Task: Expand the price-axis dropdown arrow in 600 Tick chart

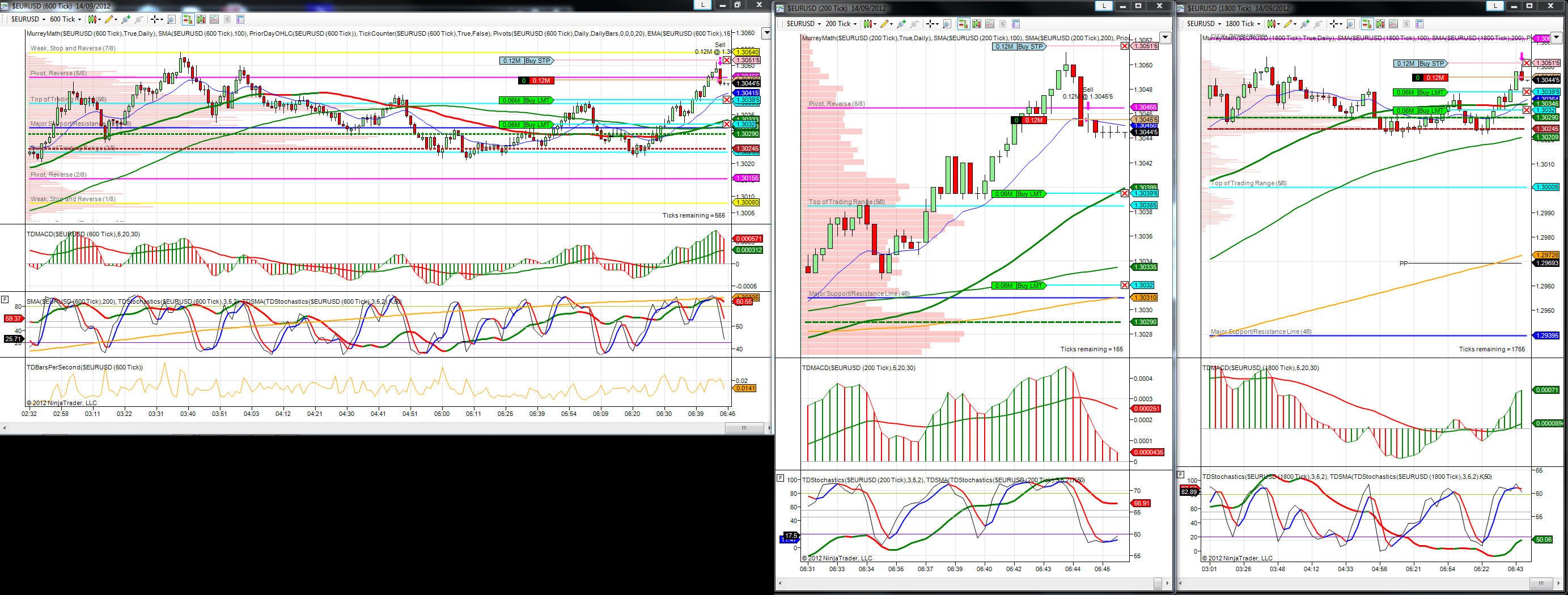Action: 766,33
